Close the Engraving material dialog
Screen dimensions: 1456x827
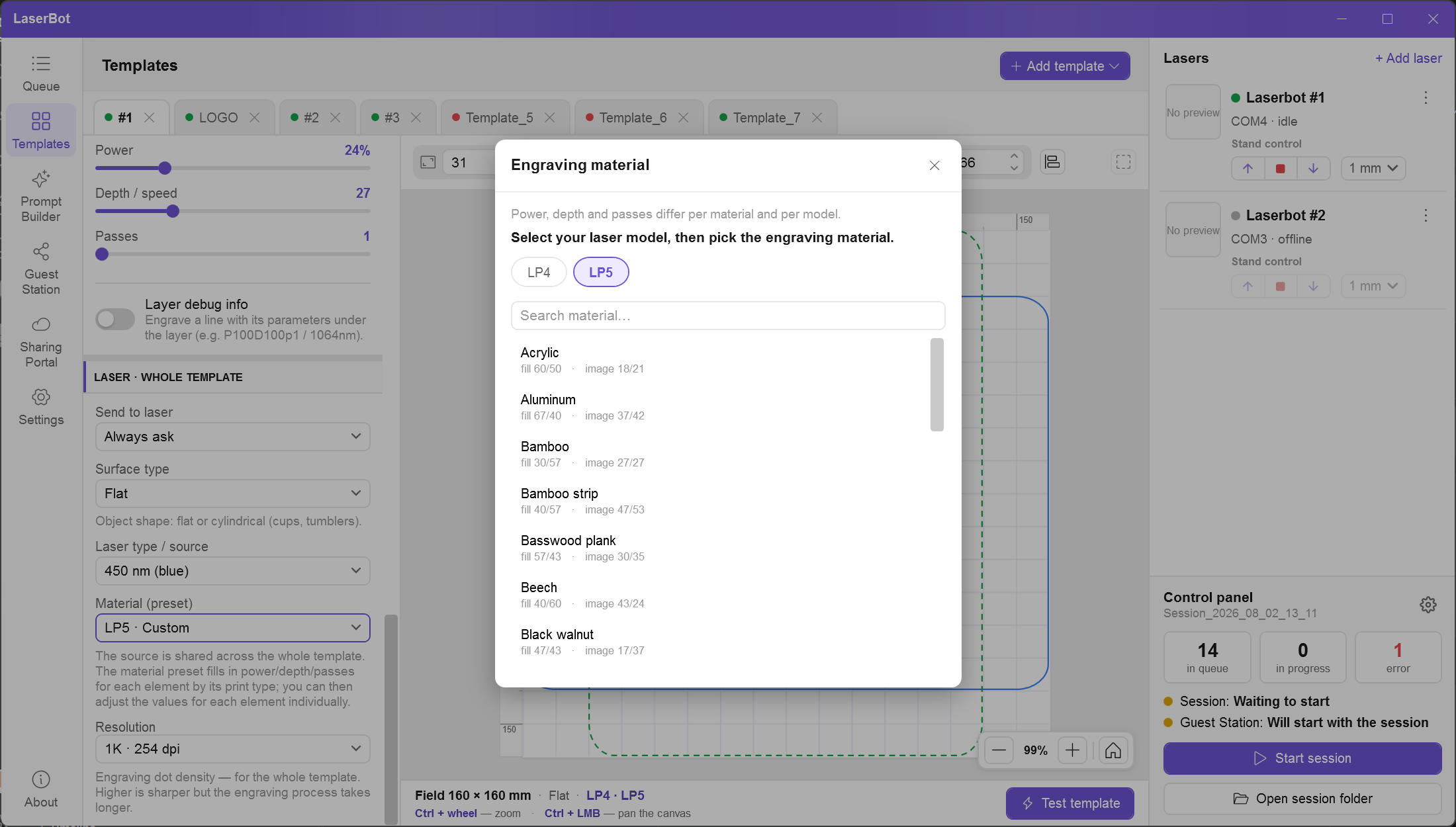click(934, 165)
